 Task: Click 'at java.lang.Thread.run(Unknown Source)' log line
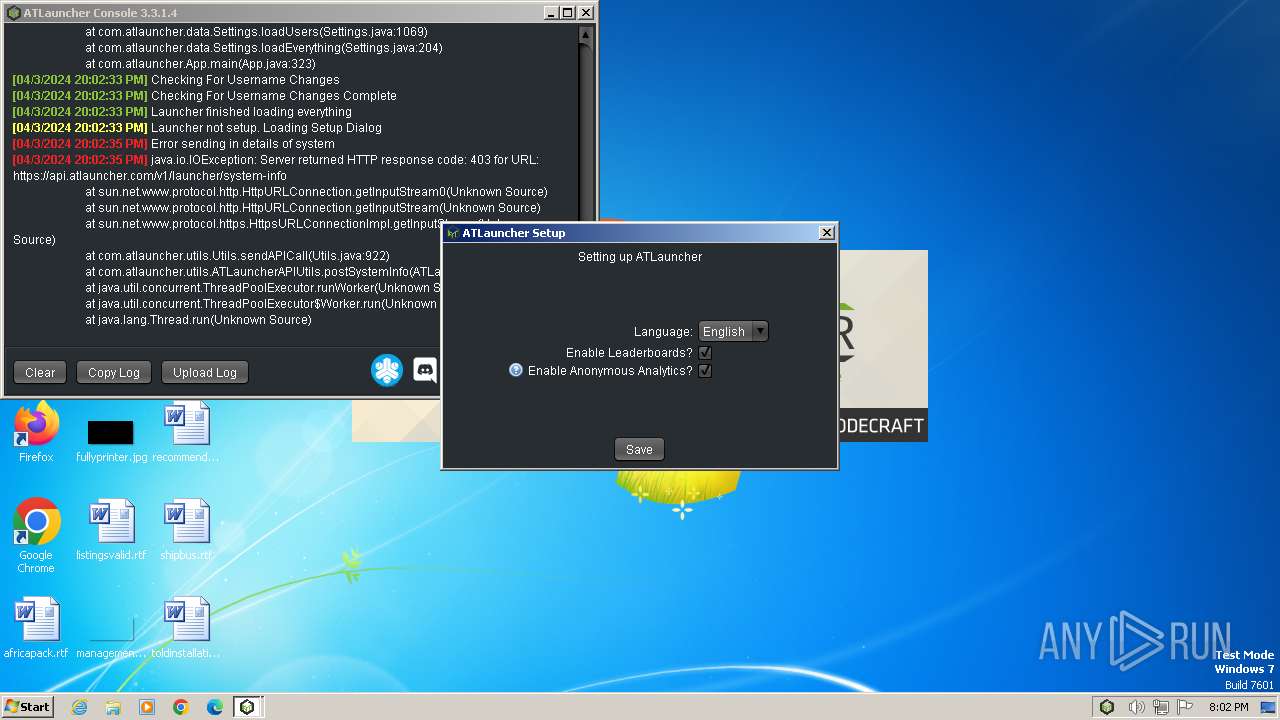(x=198, y=320)
